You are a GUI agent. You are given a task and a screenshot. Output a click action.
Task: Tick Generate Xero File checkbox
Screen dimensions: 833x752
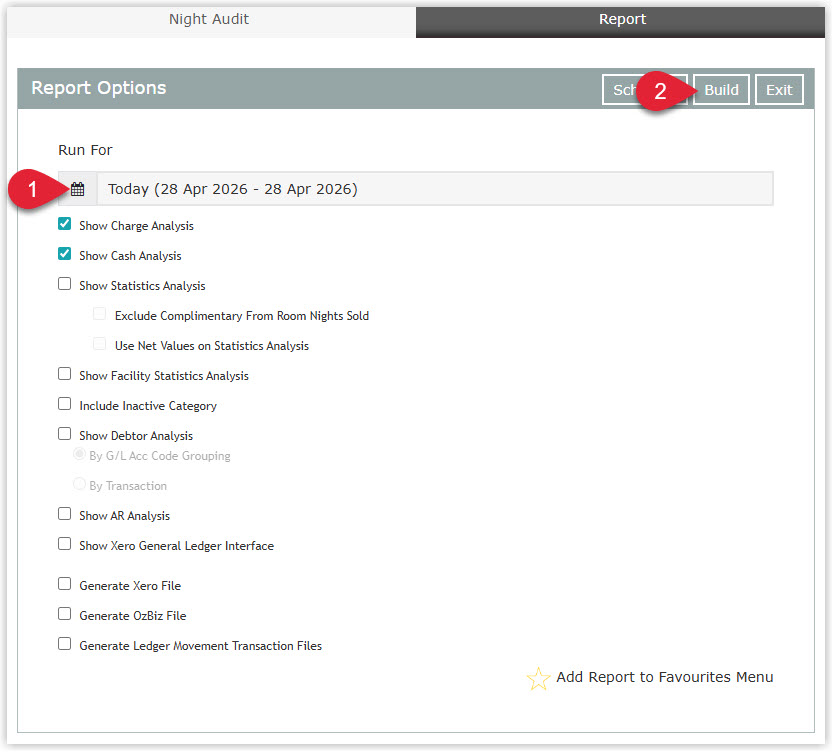tap(65, 584)
